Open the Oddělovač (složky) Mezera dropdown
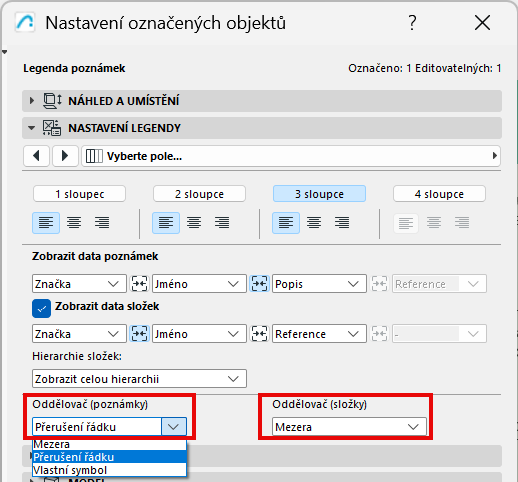 349,427
